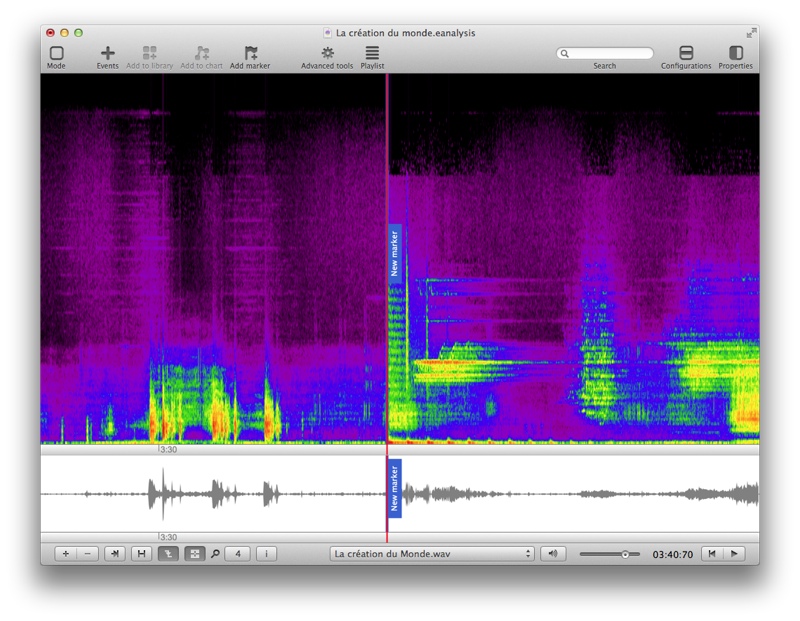Image resolution: width=800 pixels, height=621 pixels.
Task: Toggle the highlighted grid button in bottom bar
Action: pos(194,554)
